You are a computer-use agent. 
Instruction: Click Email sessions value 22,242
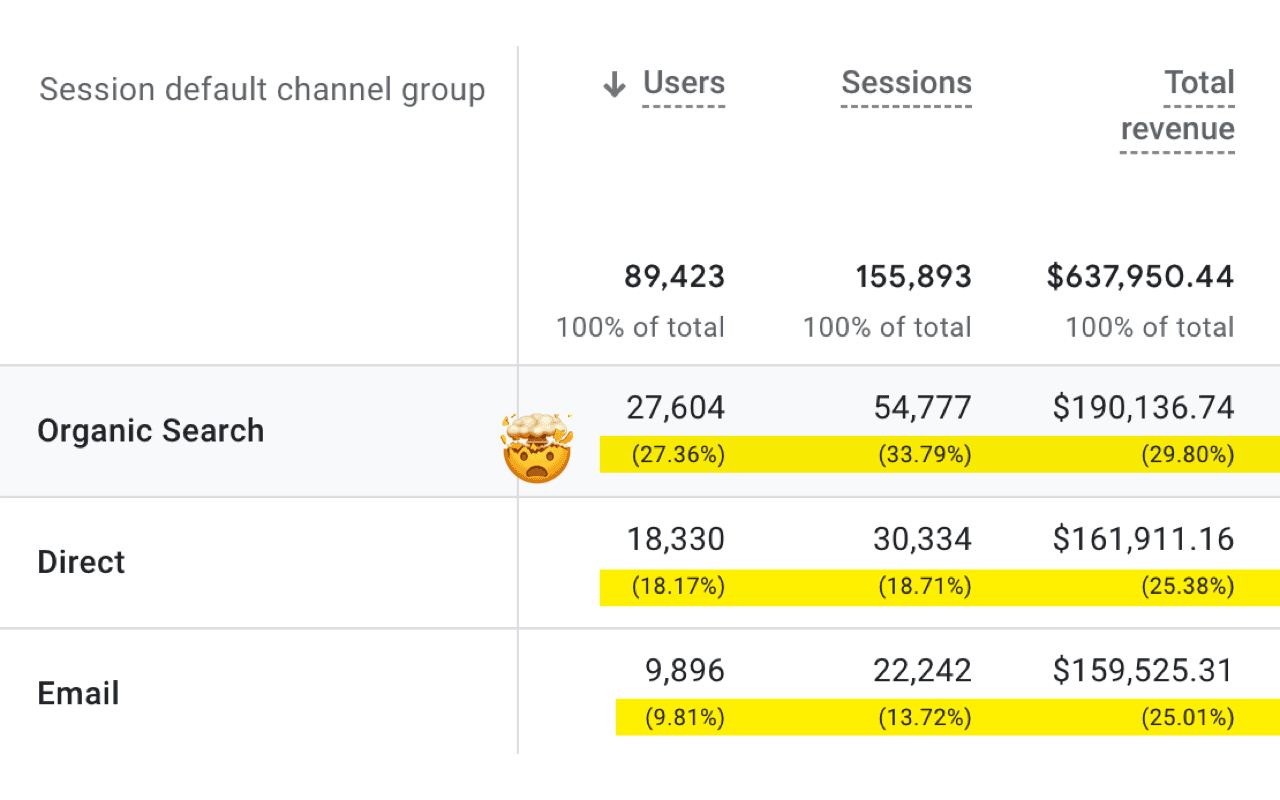921,670
